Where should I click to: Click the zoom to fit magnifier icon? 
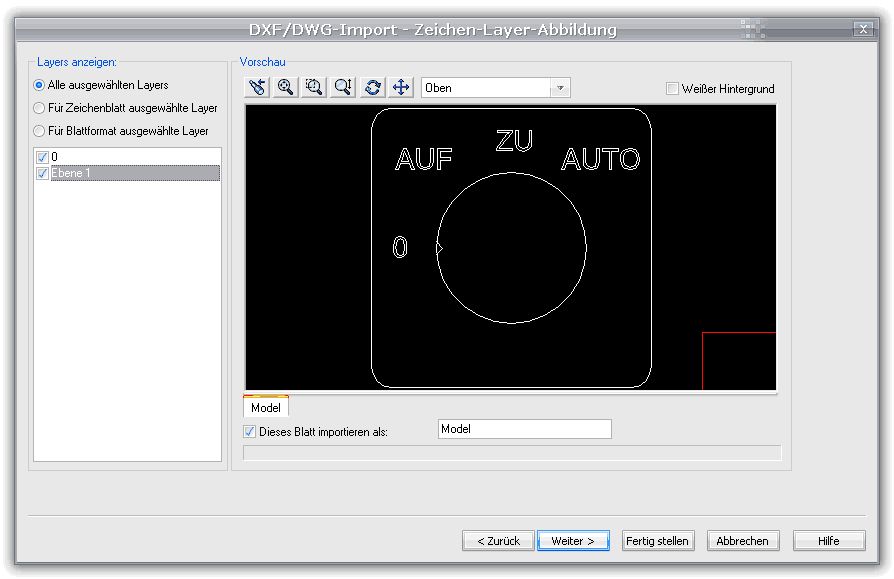[286, 88]
